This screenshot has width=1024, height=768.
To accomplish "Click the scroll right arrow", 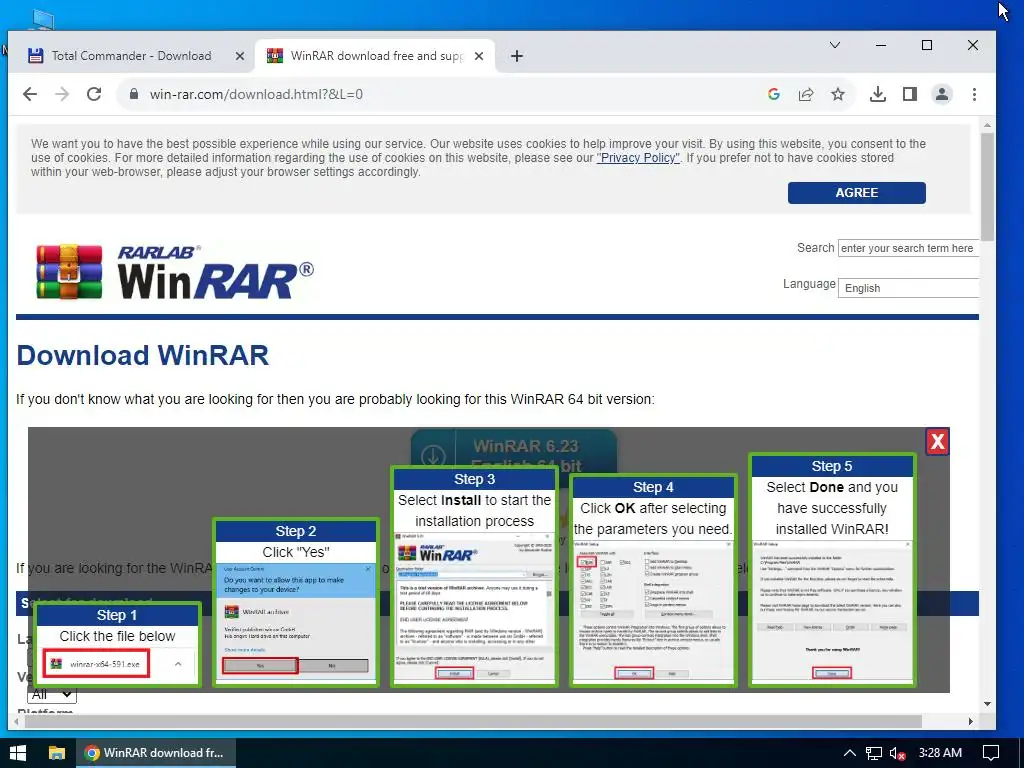I will tap(971, 721).
